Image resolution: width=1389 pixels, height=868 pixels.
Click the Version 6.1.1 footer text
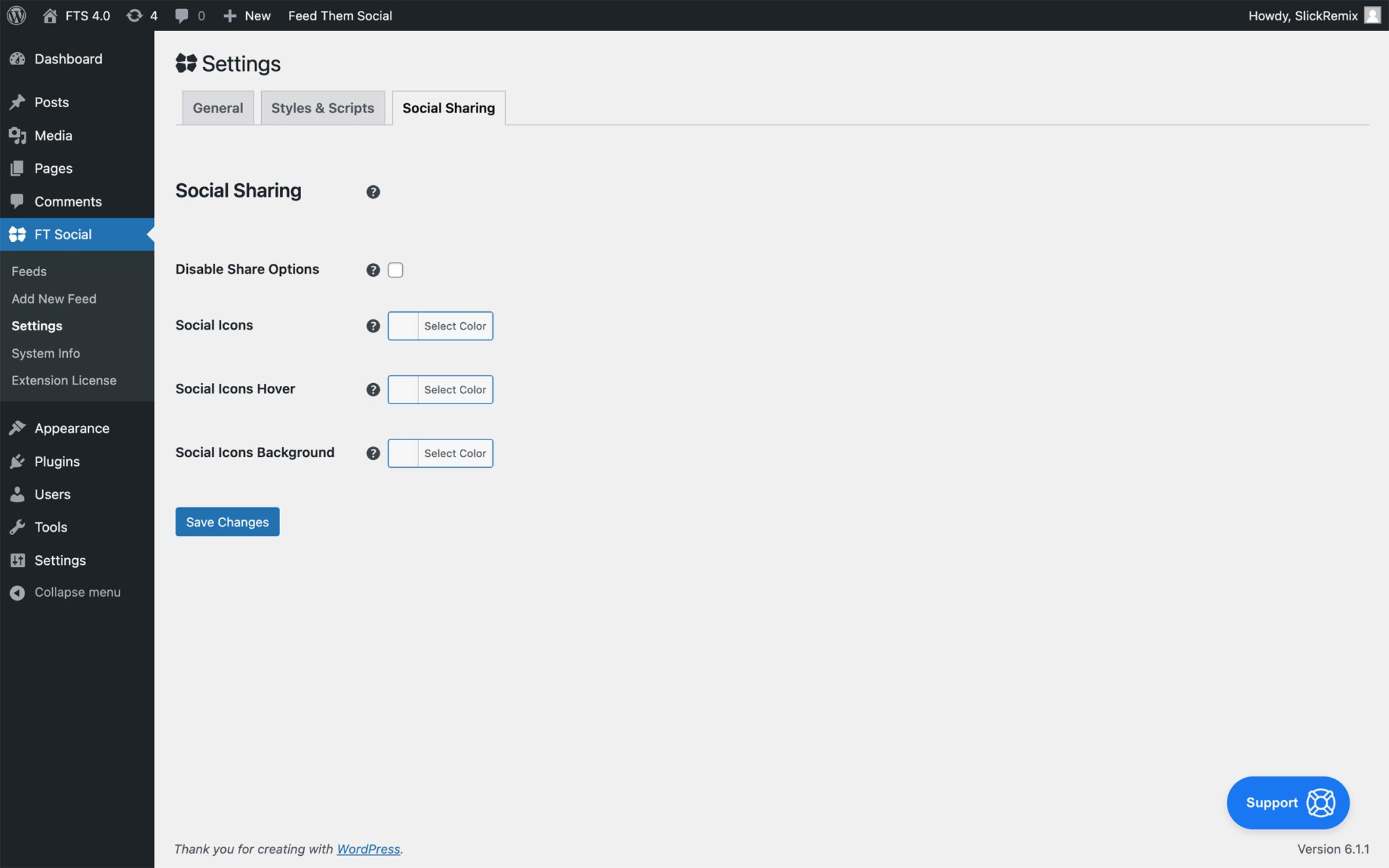tap(1333, 849)
